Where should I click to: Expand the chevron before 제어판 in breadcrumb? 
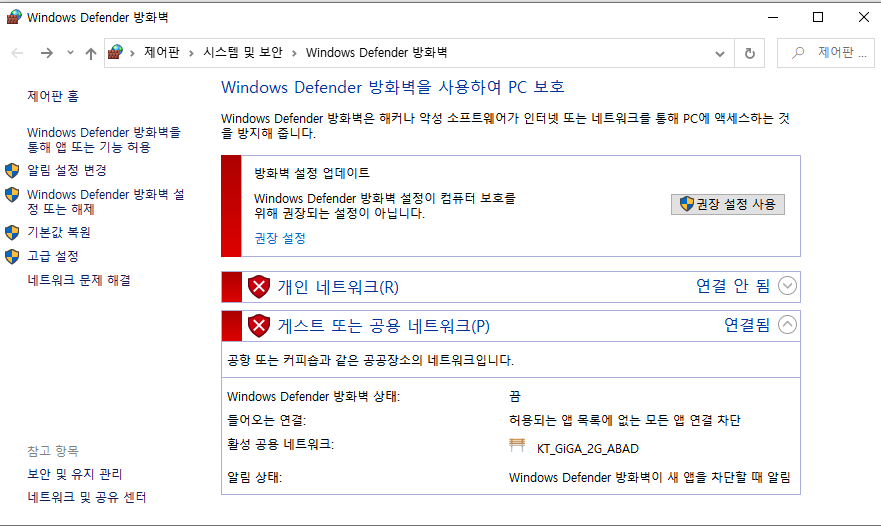tap(133, 53)
